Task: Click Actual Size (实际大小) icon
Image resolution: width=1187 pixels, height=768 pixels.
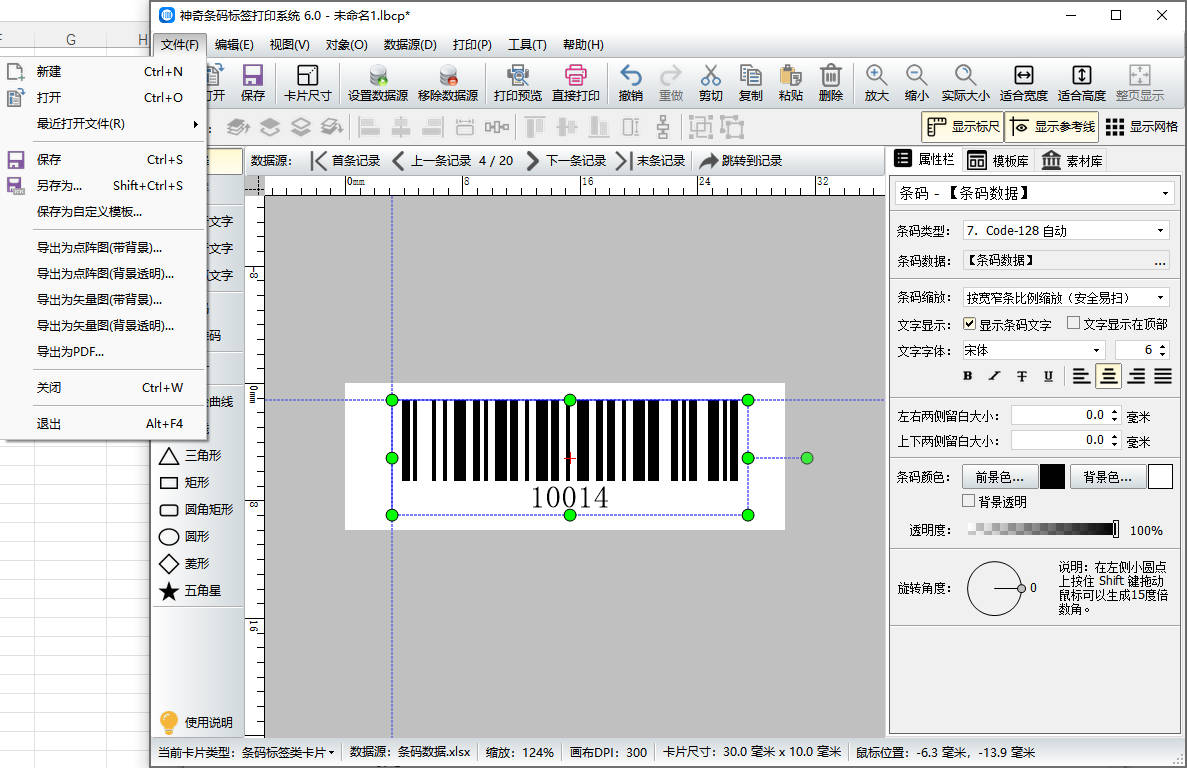Action: (965, 82)
